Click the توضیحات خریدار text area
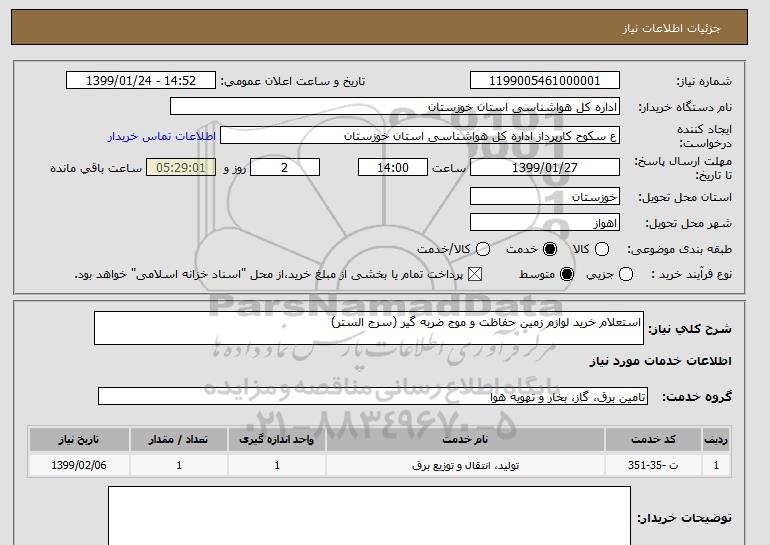 click(369, 516)
